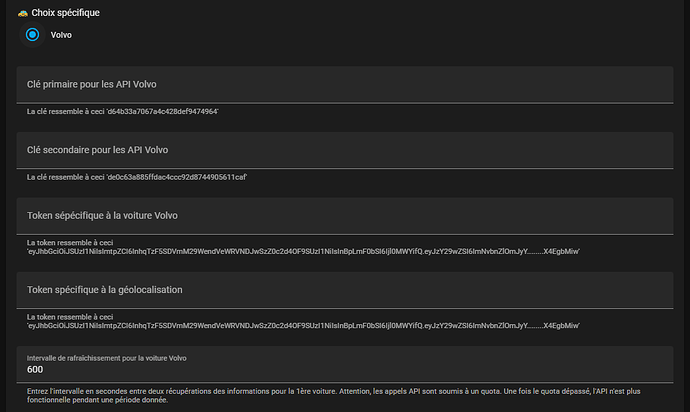Select the Volvo radio button
Screen dimensions: 690x412
[32, 34]
